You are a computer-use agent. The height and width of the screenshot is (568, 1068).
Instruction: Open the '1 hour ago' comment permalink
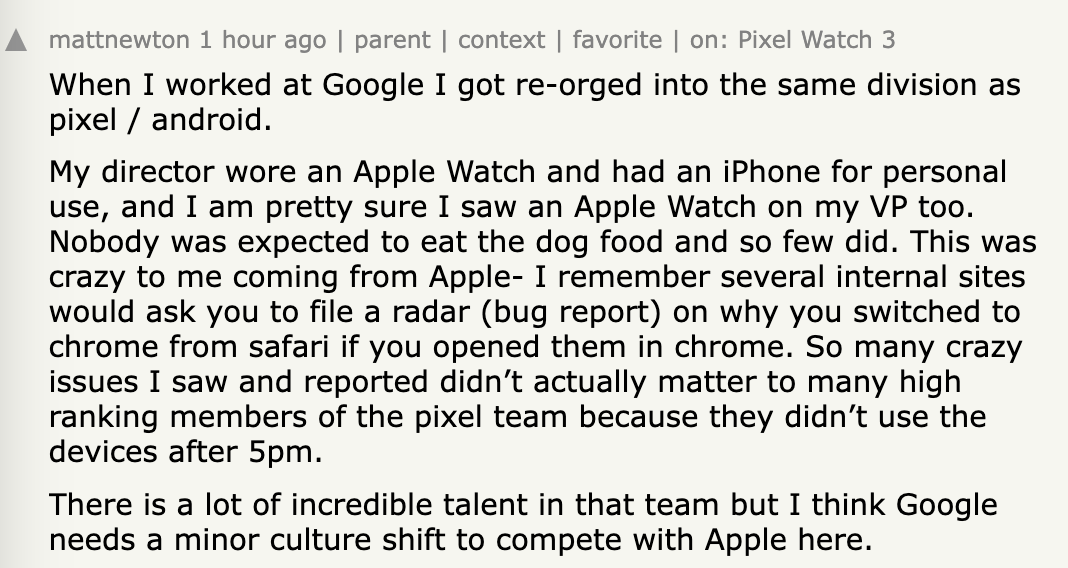click(x=263, y=40)
